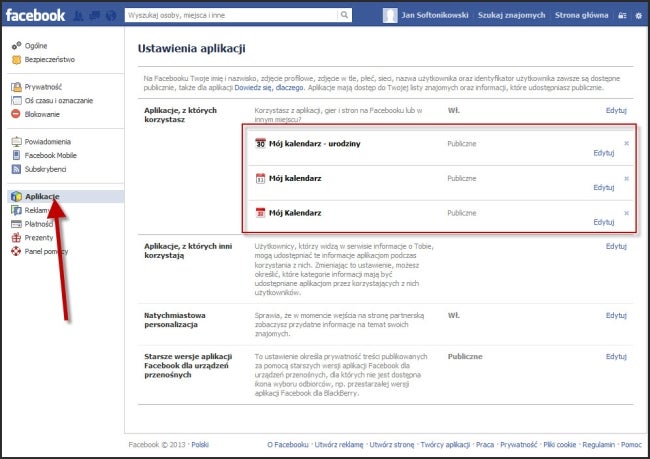Click the Subskrybenci feed icon

click(x=16, y=169)
